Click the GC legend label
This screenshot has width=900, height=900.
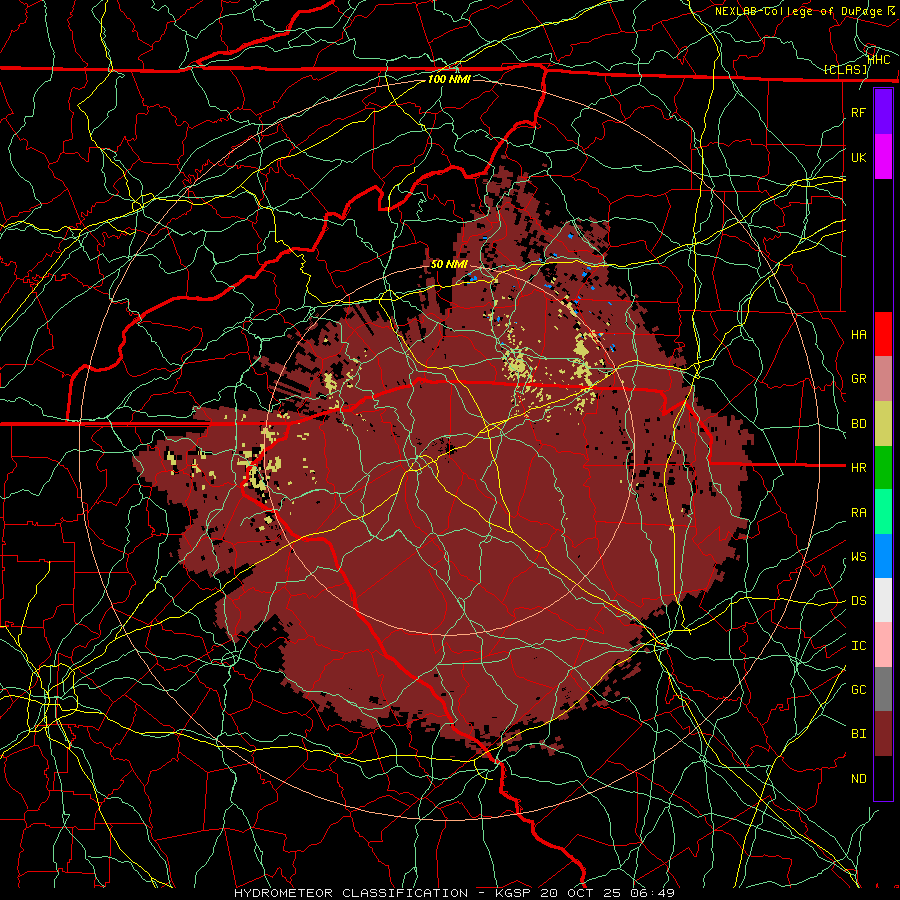(858, 690)
